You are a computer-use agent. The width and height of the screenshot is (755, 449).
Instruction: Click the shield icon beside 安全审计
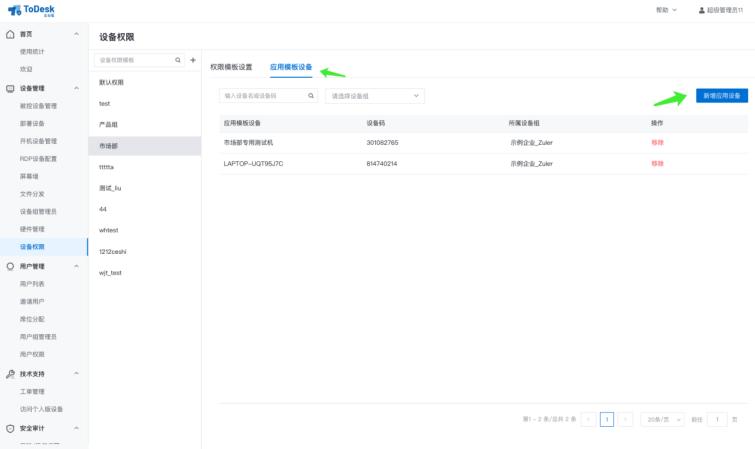(x=10, y=428)
